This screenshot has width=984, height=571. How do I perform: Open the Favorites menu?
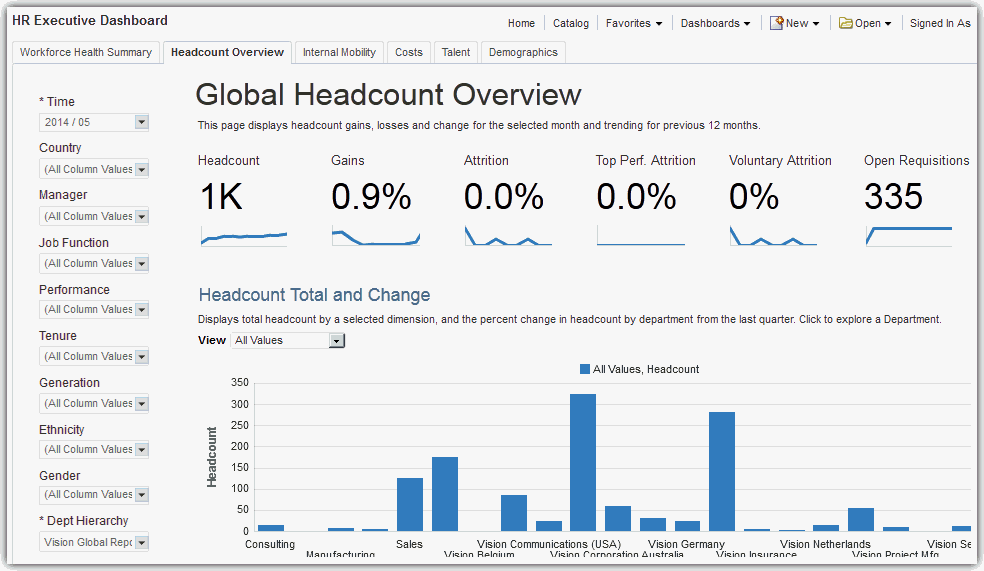tap(633, 23)
